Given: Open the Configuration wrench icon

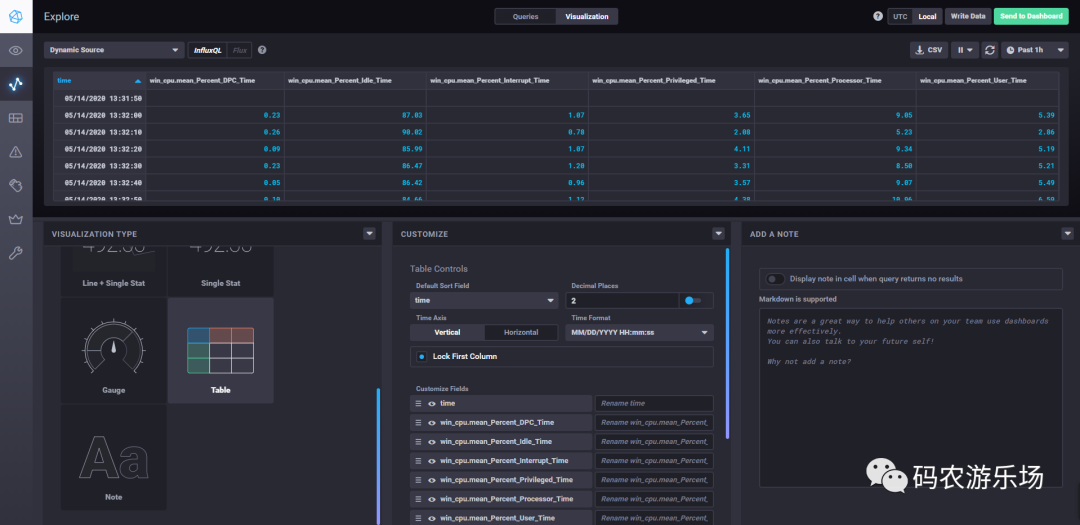Looking at the screenshot, I should point(15,254).
